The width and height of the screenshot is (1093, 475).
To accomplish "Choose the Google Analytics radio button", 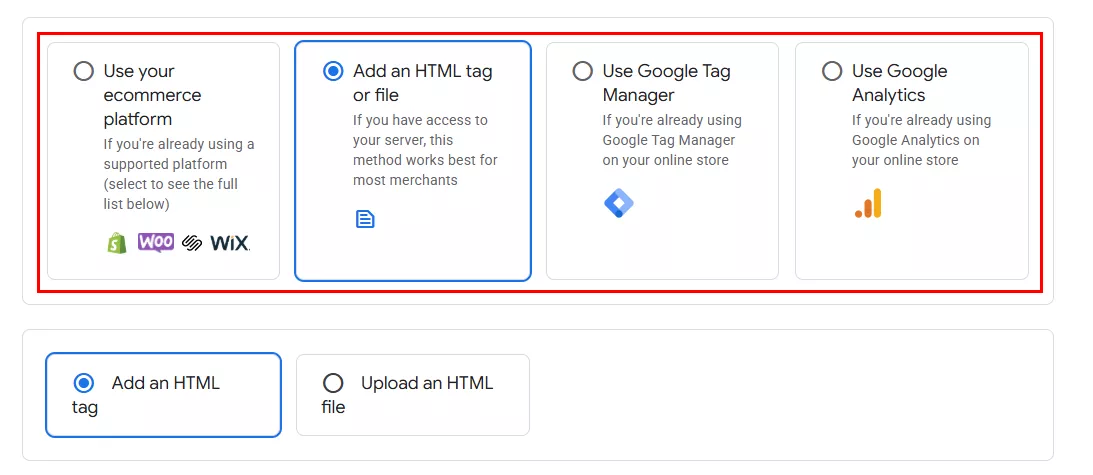I will point(832,71).
